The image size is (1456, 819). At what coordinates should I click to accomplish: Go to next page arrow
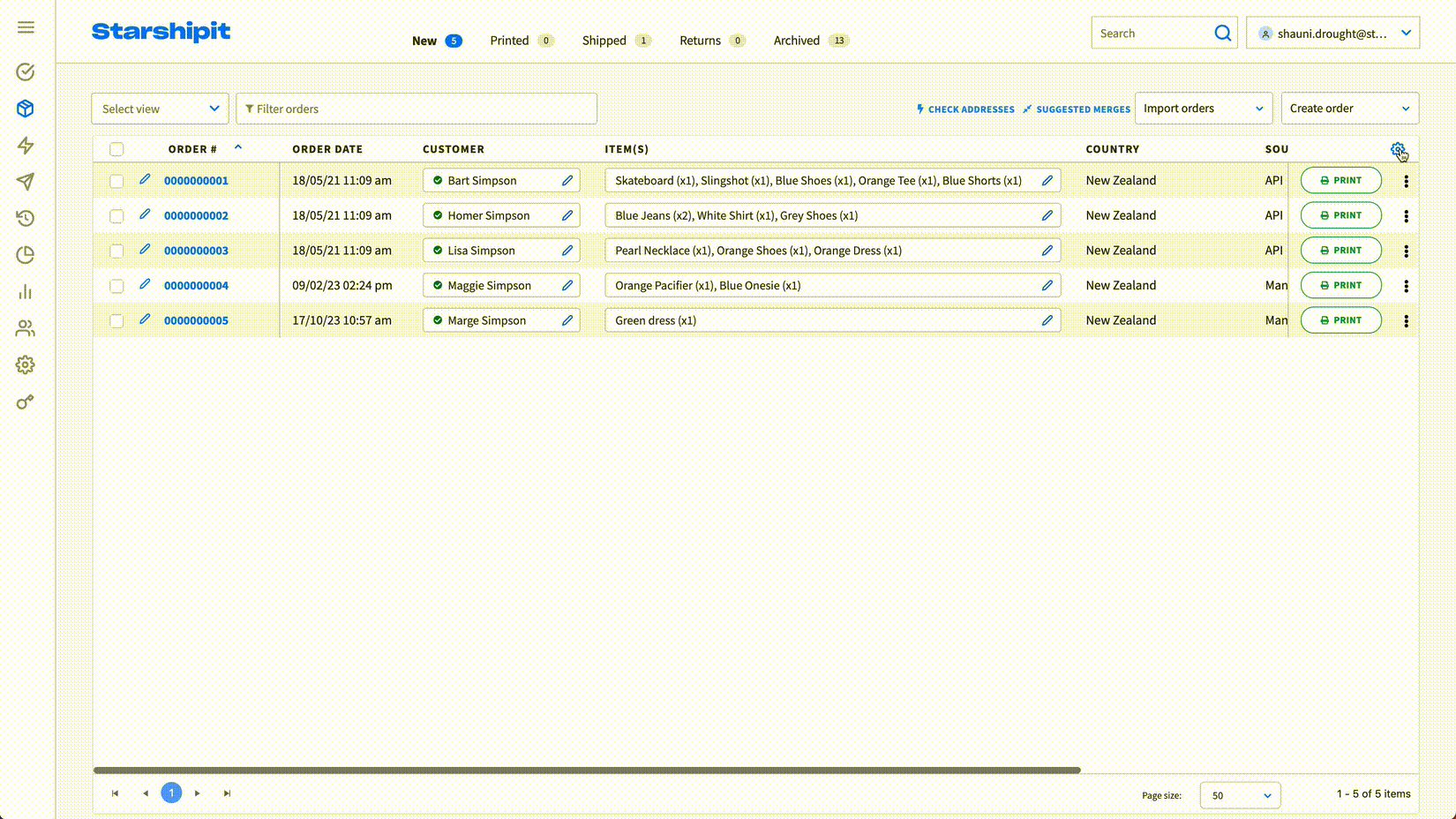point(198,793)
